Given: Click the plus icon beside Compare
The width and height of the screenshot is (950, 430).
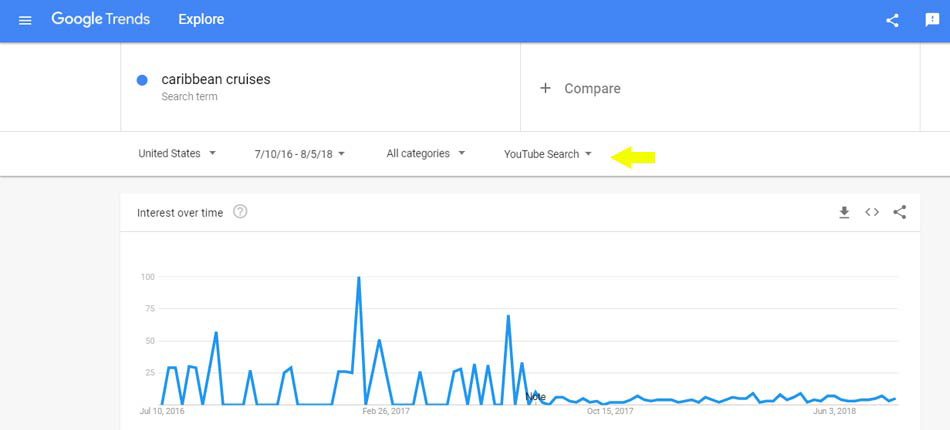Looking at the screenshot, I should (545, 88).
